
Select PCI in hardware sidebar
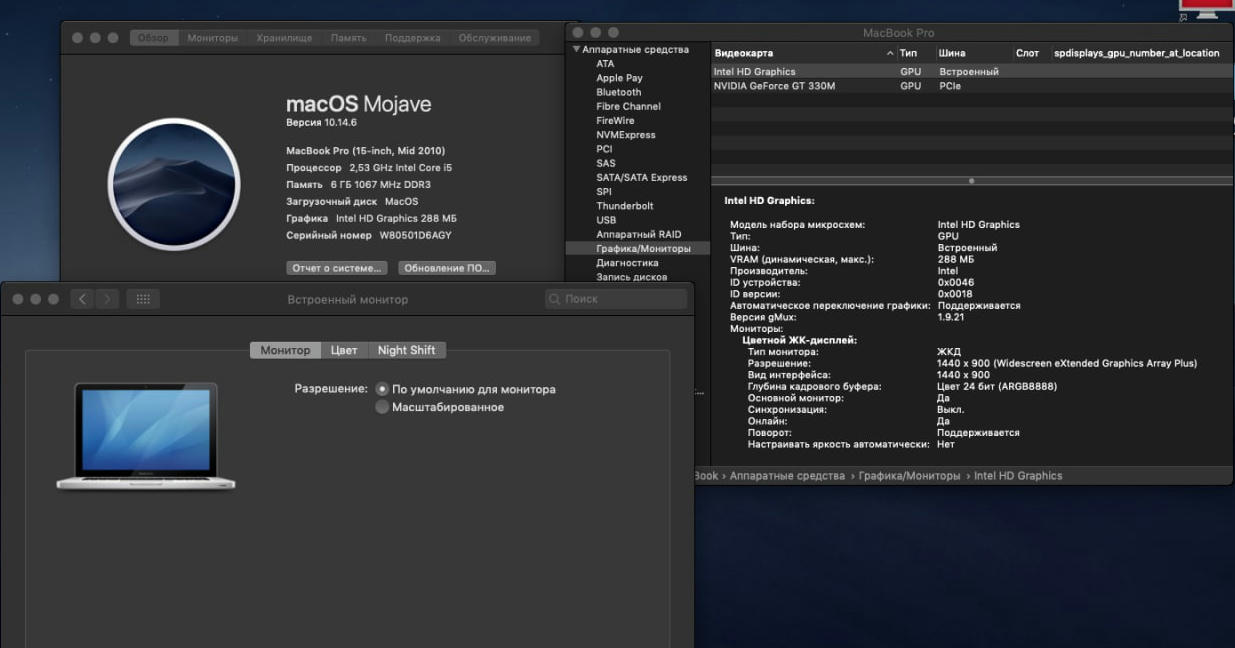(x=604, y=149)
